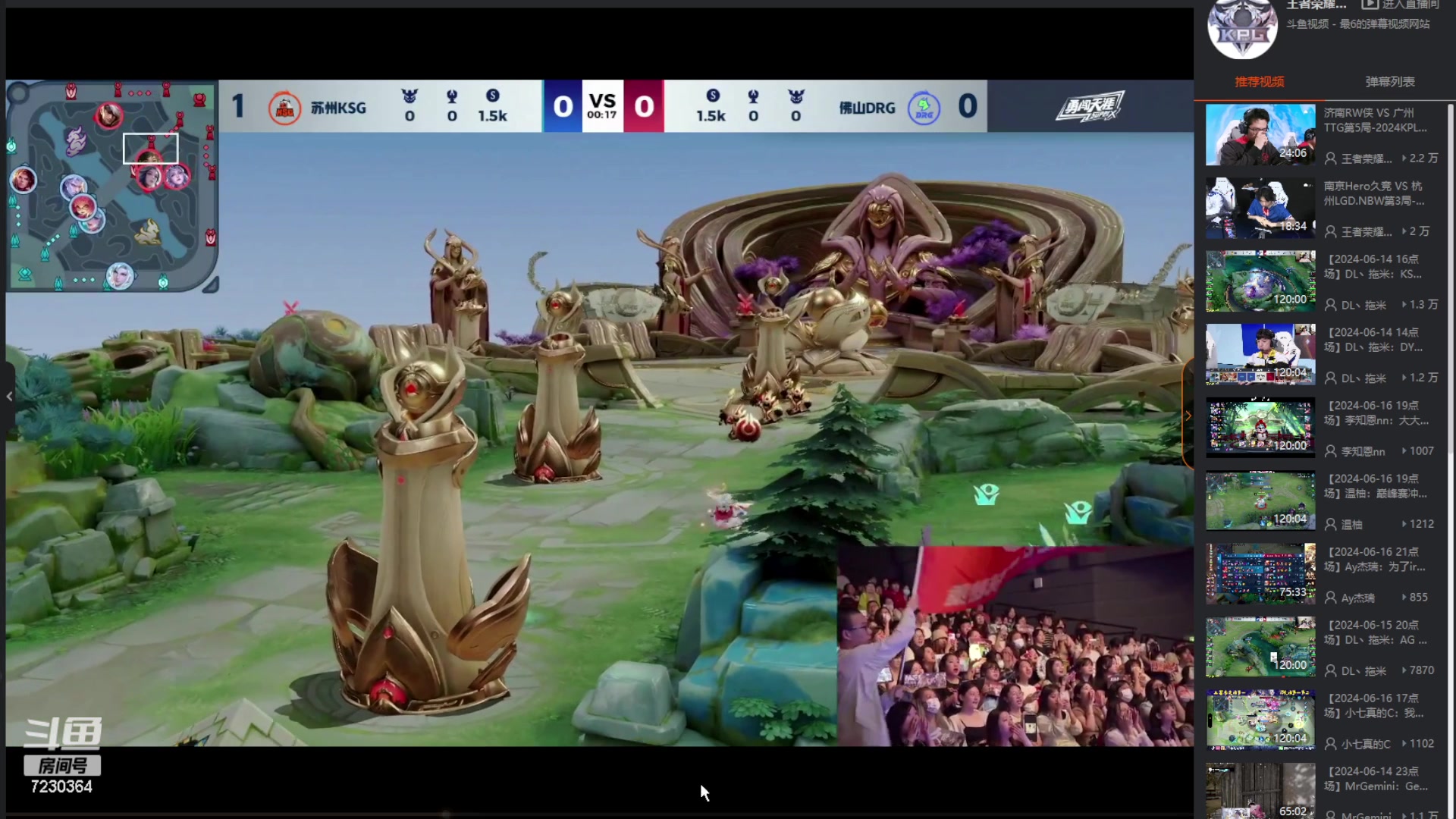Switch to the 推荐视频 tab
This screenshot has width=1456, height=819.
point(1260,82)
